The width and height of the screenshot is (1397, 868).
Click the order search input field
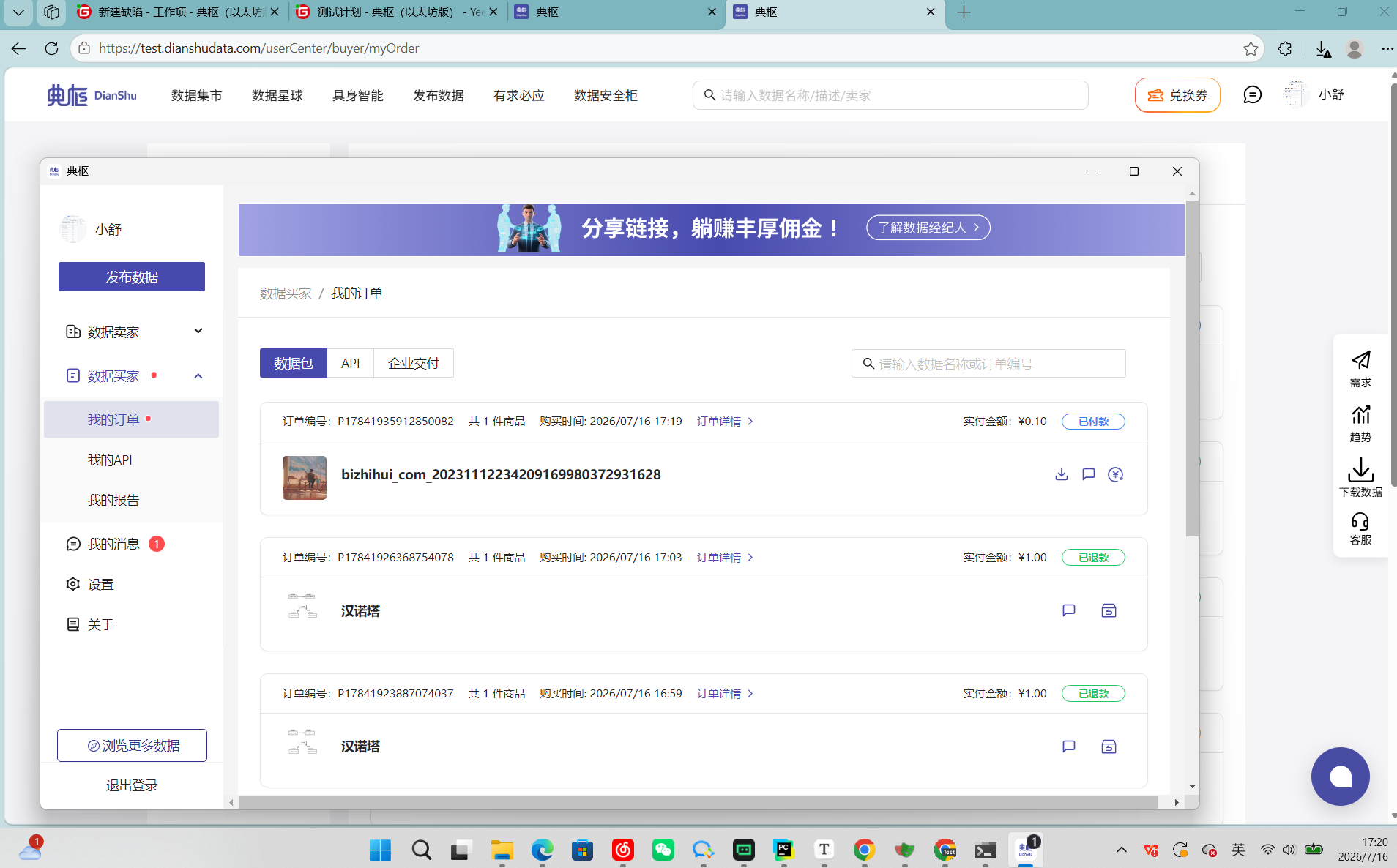point(988,364)
